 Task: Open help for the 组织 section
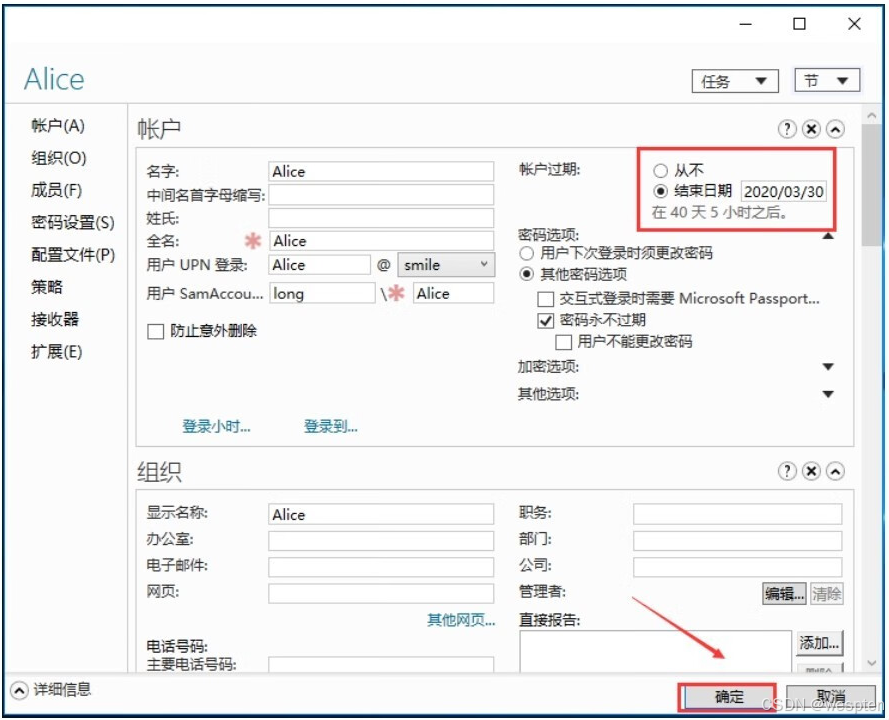(787, 471)
